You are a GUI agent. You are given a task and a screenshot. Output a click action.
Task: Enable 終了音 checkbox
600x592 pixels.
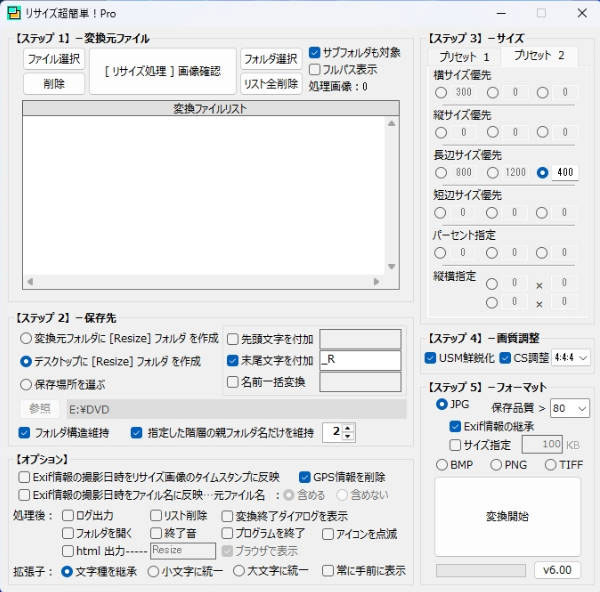156,533
